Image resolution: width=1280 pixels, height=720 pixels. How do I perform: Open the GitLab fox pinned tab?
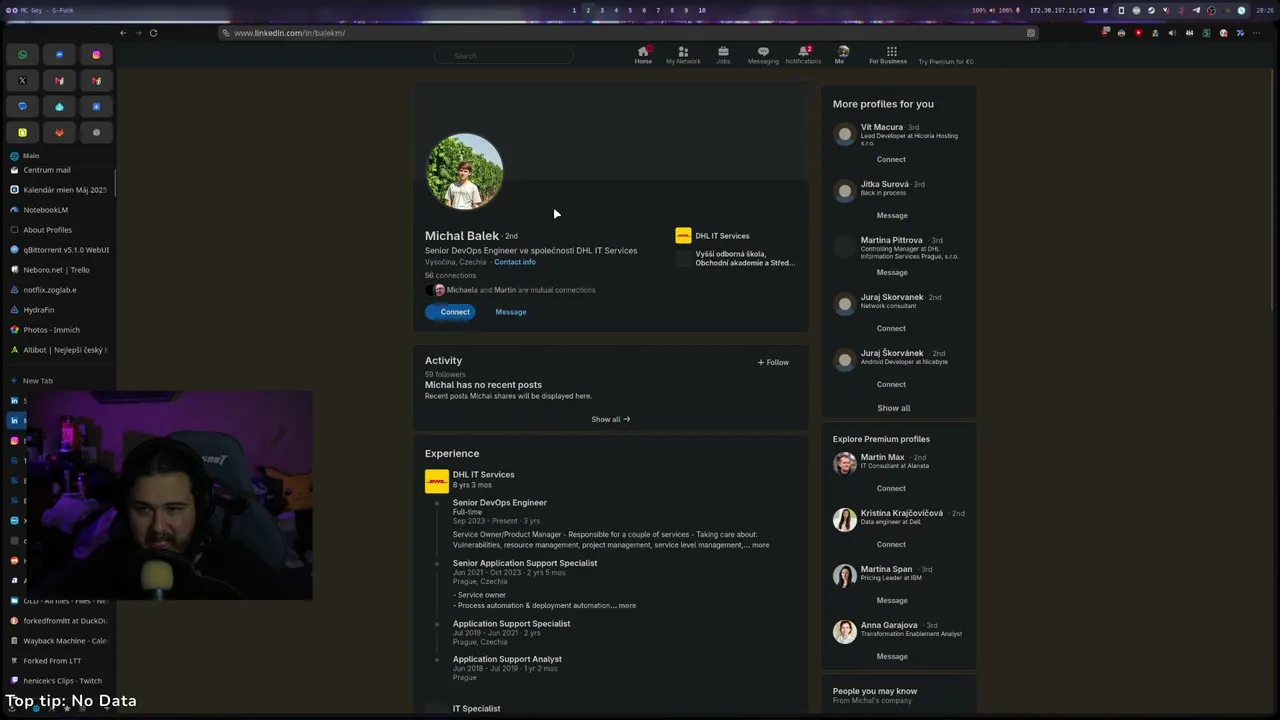59,133
